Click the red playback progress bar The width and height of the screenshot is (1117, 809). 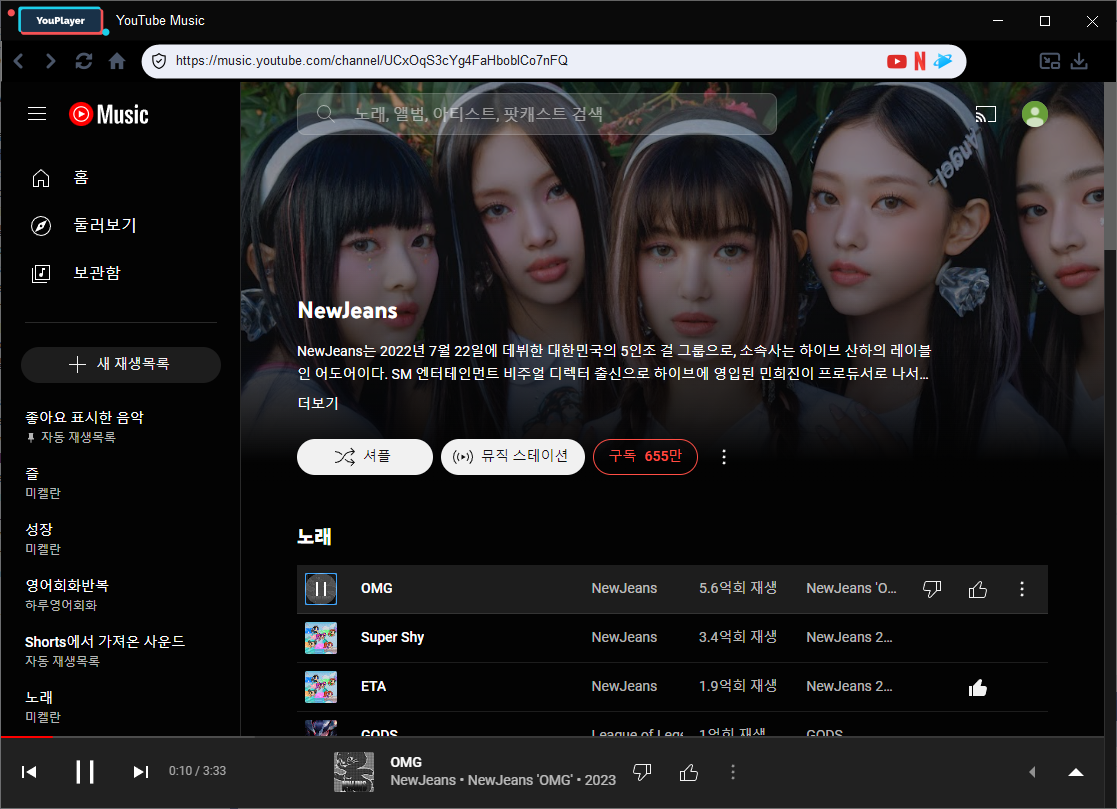(26, 737)
